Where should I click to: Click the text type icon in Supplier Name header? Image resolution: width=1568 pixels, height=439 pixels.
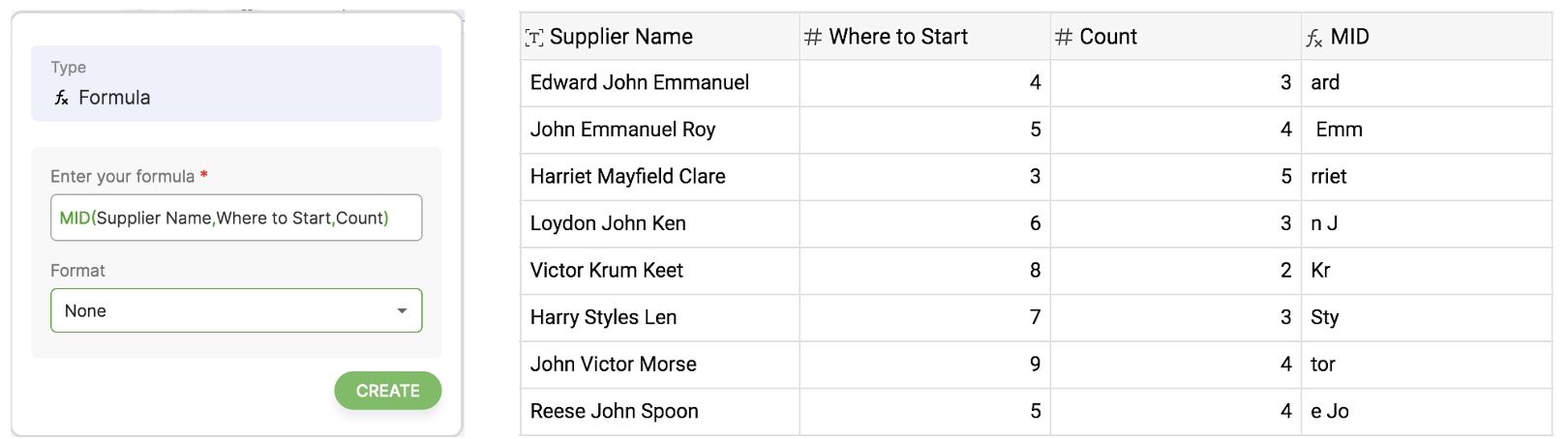point(534,38)
